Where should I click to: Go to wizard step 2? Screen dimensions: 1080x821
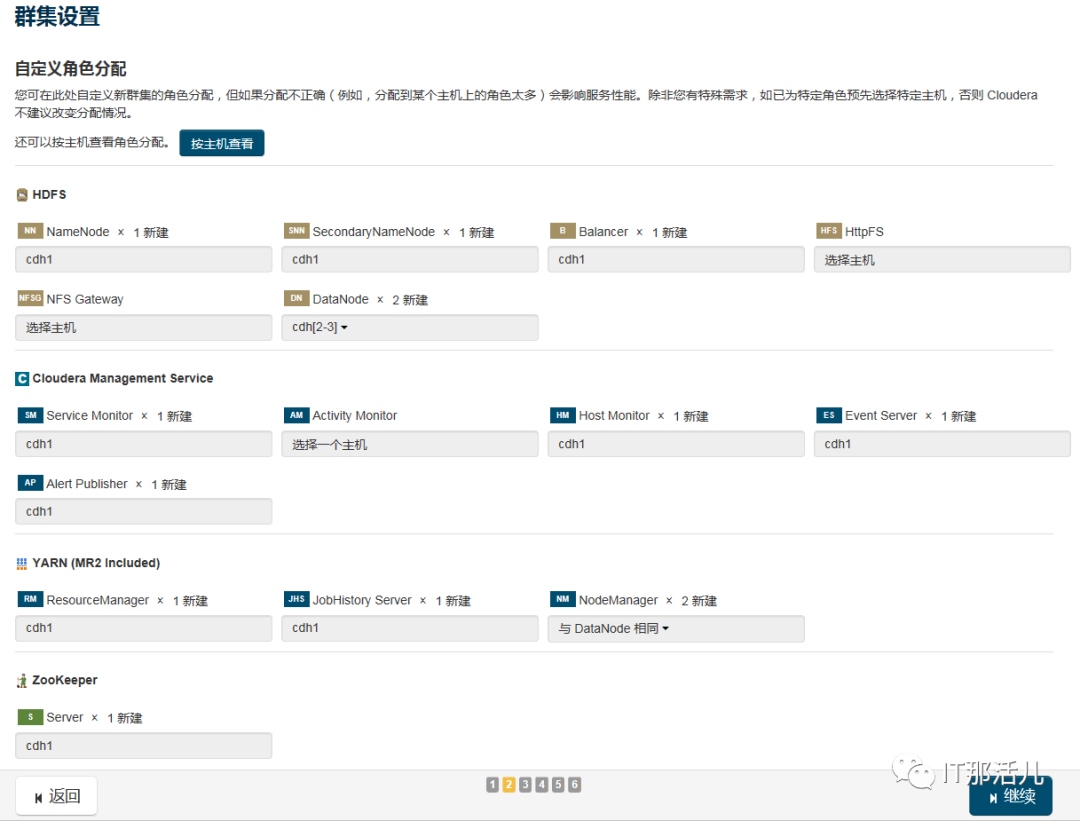click(x=509, y=784)
